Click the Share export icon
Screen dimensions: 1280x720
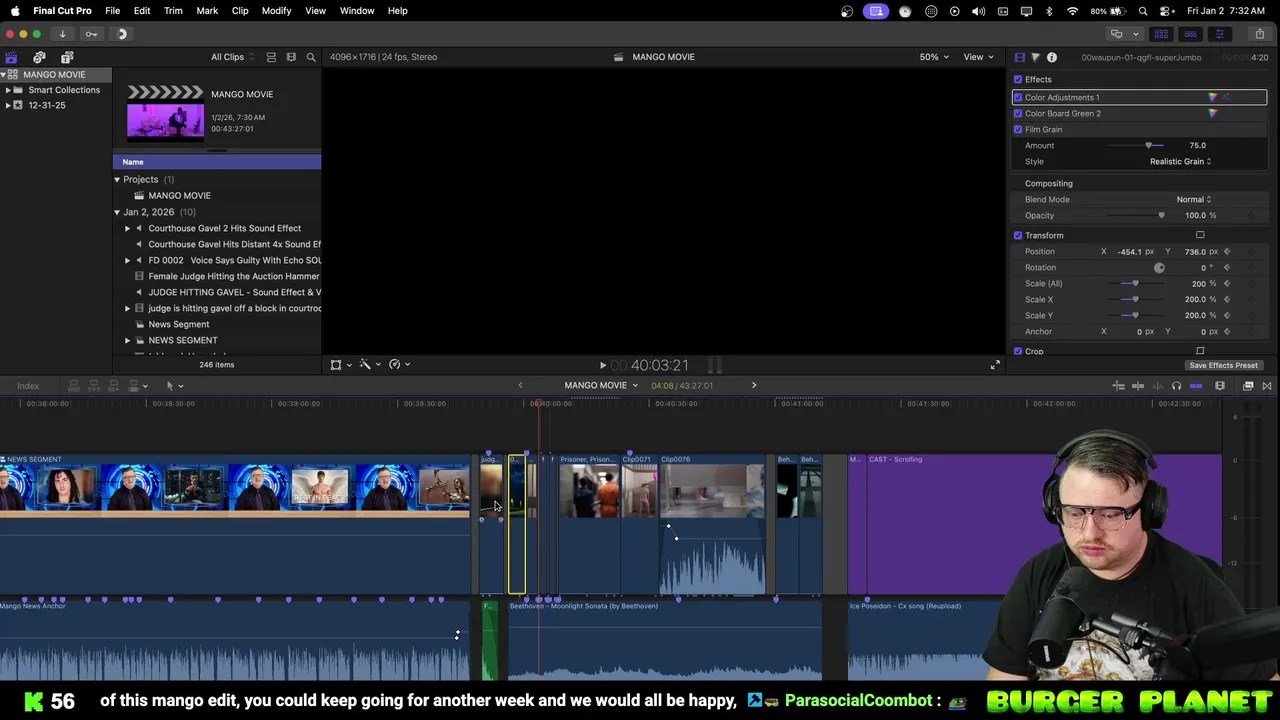(1260, 34)
